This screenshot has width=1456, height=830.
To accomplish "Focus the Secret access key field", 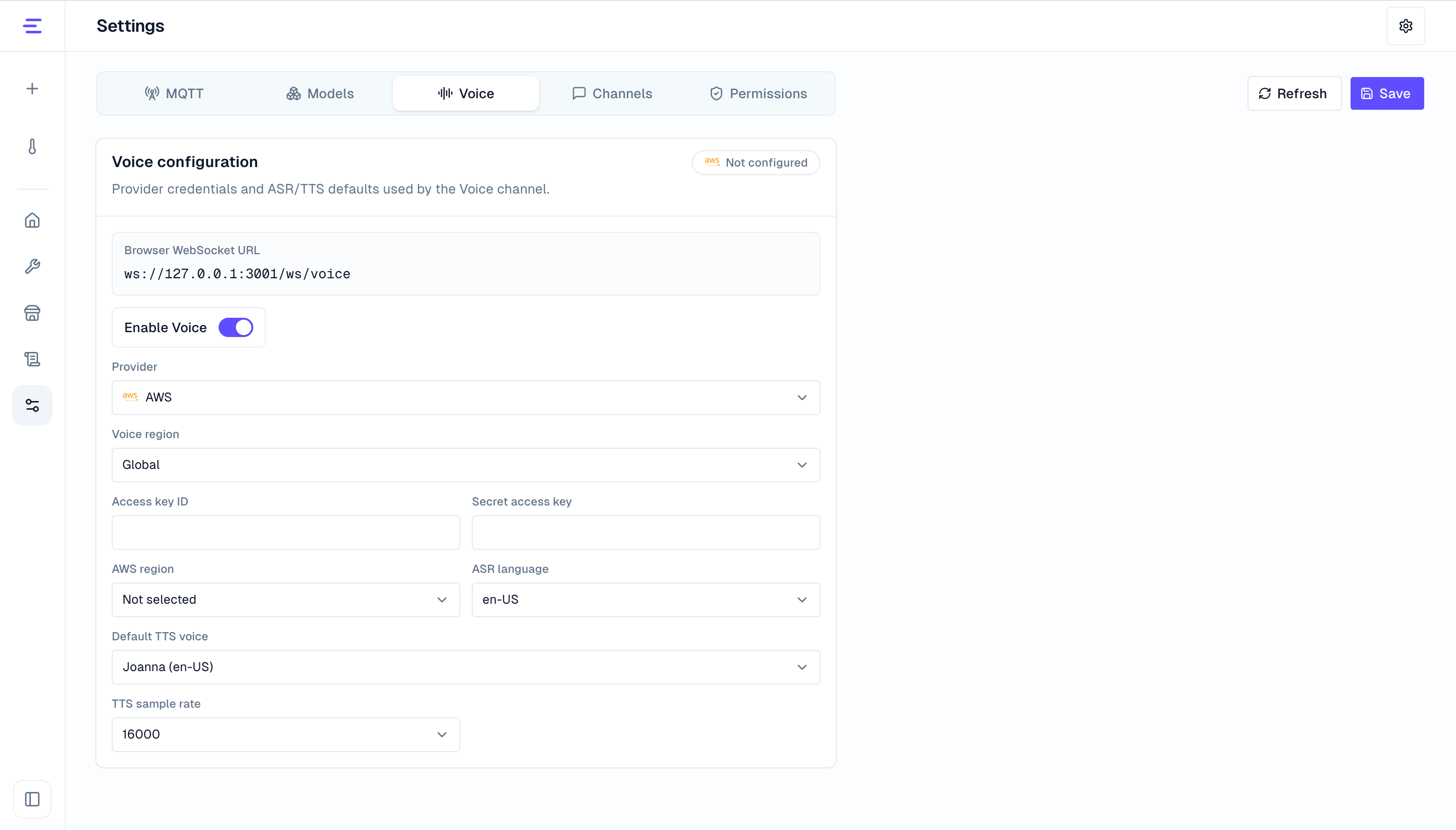I will click(646, 532).
